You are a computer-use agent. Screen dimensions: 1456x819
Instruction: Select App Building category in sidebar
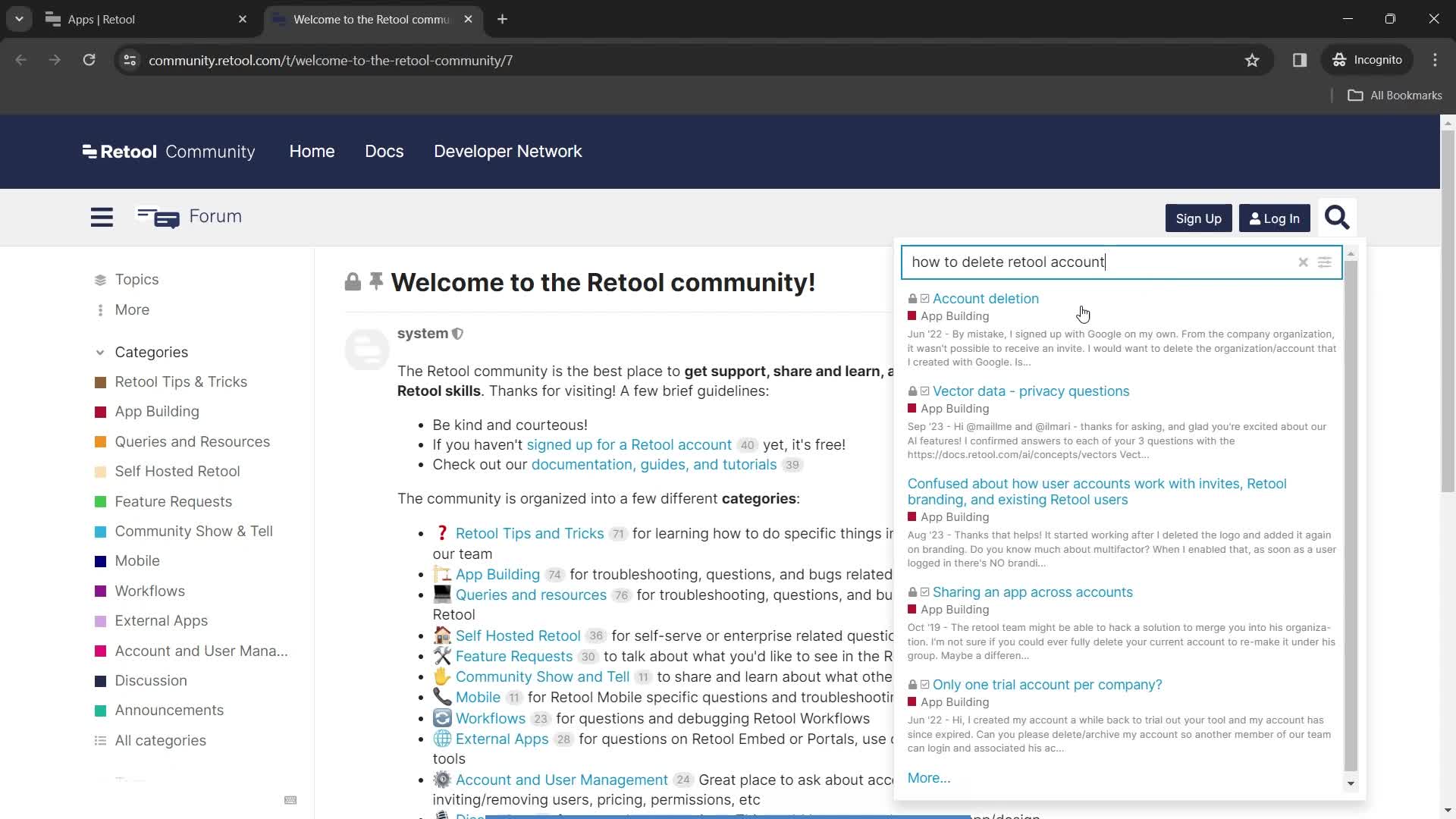click(156, 412)
